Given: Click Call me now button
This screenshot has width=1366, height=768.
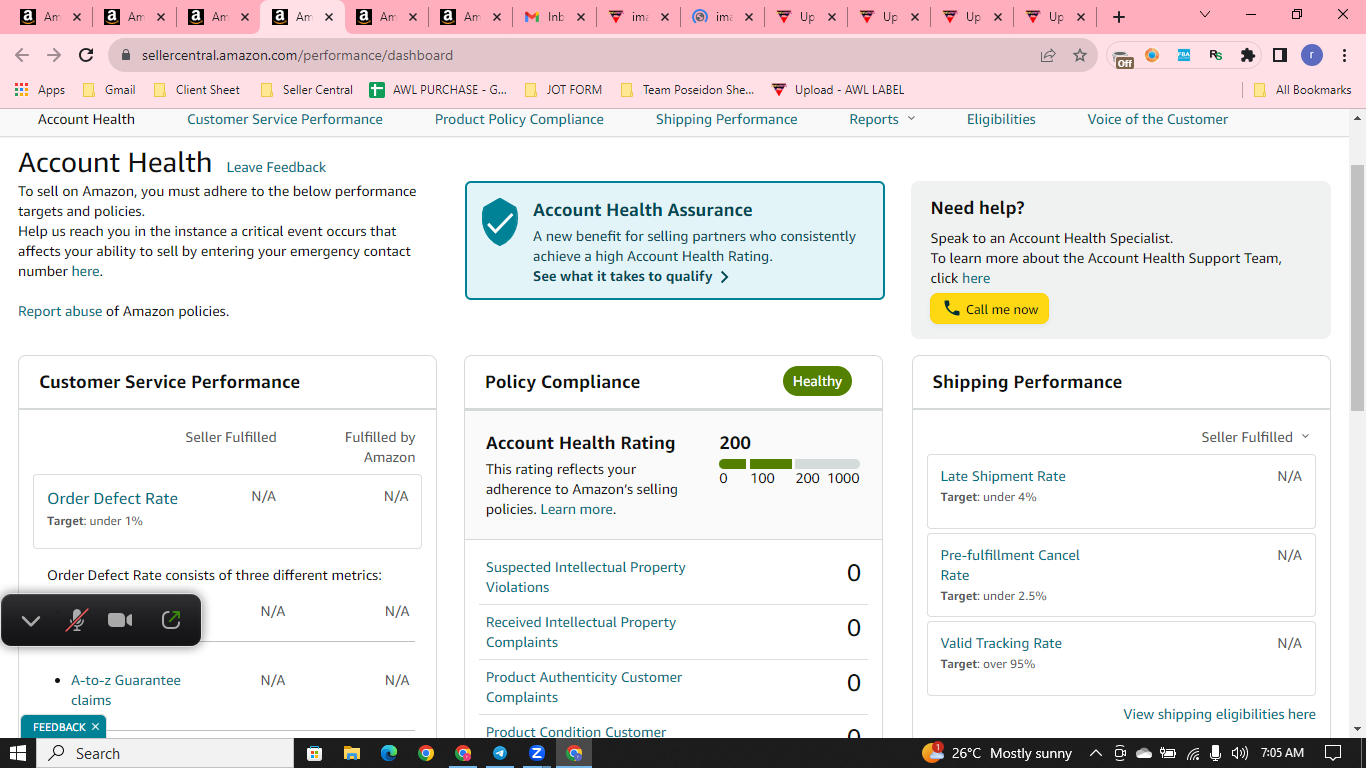Looking at the screenshot, I should [989, 309].
